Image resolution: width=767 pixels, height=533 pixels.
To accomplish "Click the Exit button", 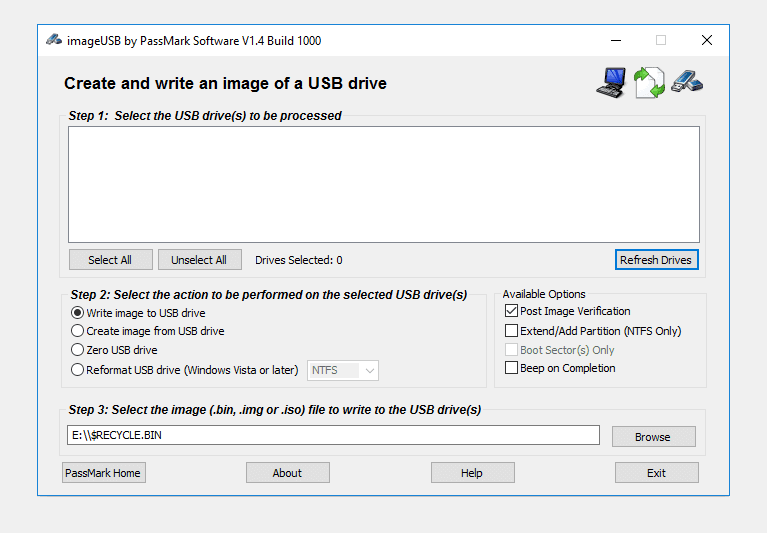I will pyautogui.click(x=656, y=473).
